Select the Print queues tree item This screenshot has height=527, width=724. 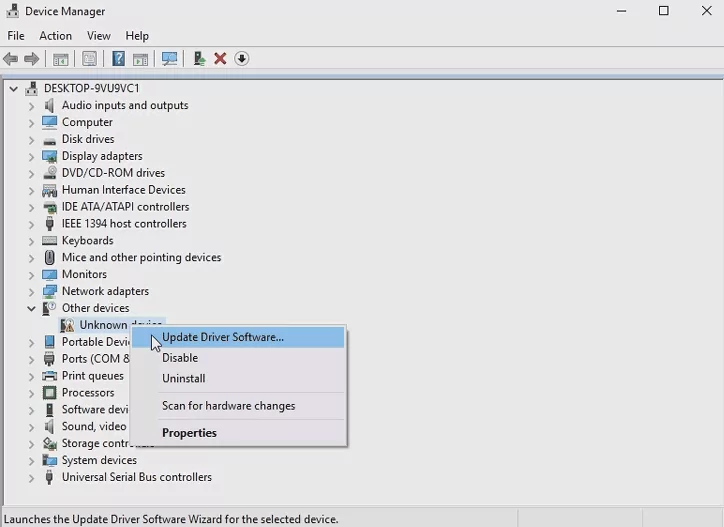(93, 376)
